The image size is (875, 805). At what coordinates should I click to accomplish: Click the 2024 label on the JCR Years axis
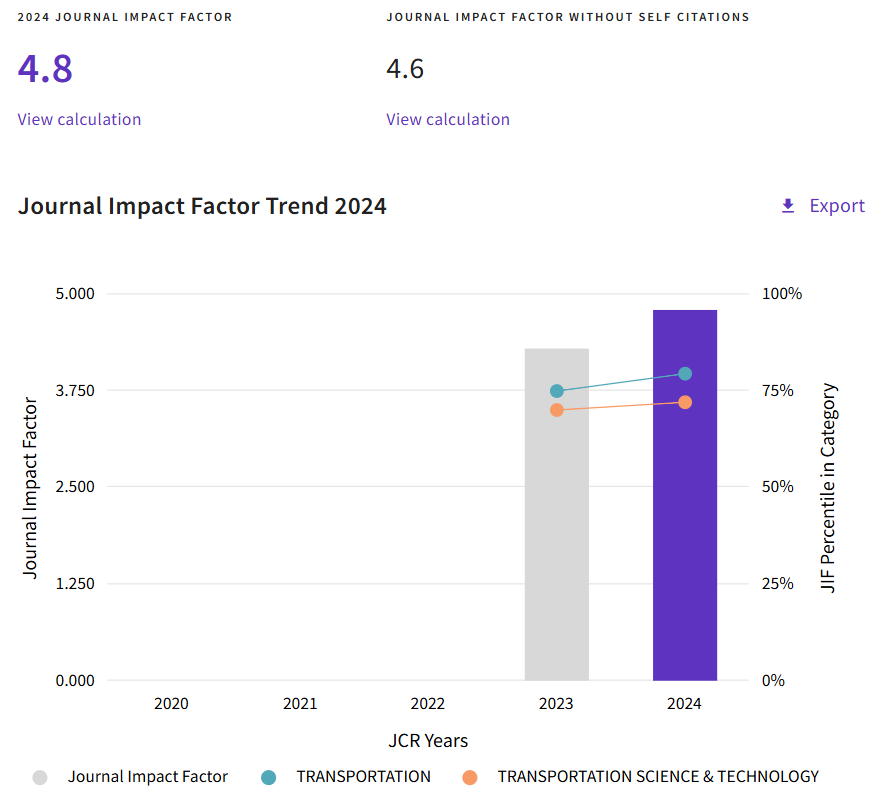click(685, 704)
